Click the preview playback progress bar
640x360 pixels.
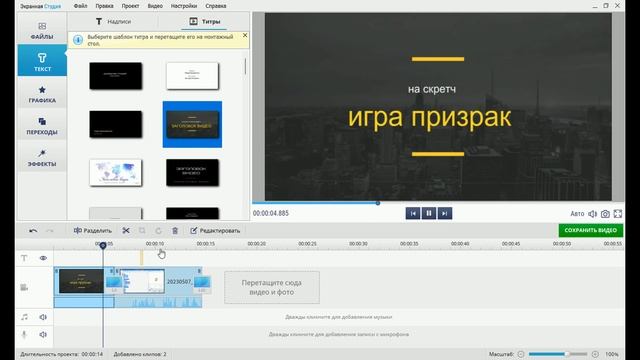pyautogui.click(x=438, y=202)
